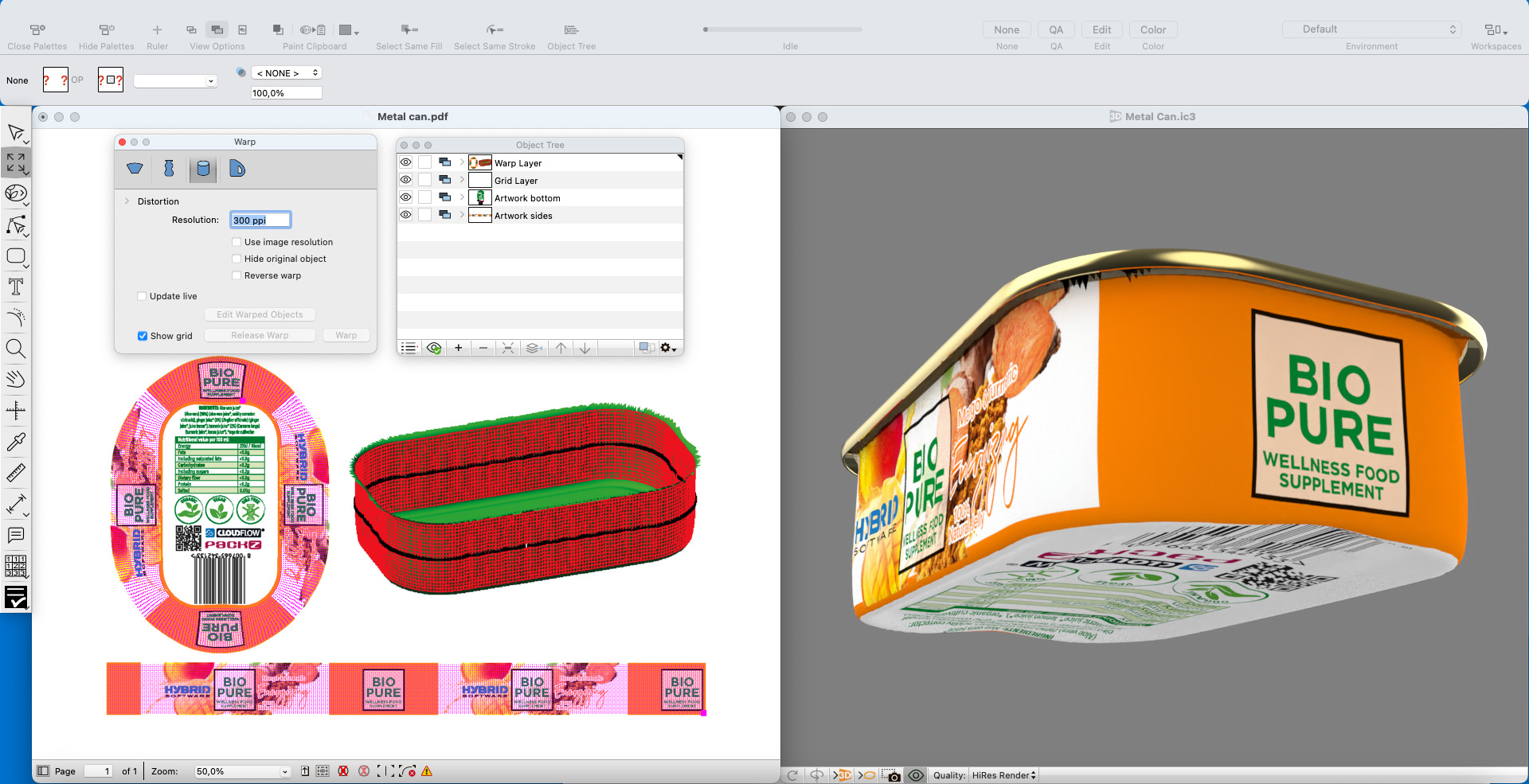Pick the Eyedropper tool
This screenshot has height=784, width=1529.
point(16,442)
